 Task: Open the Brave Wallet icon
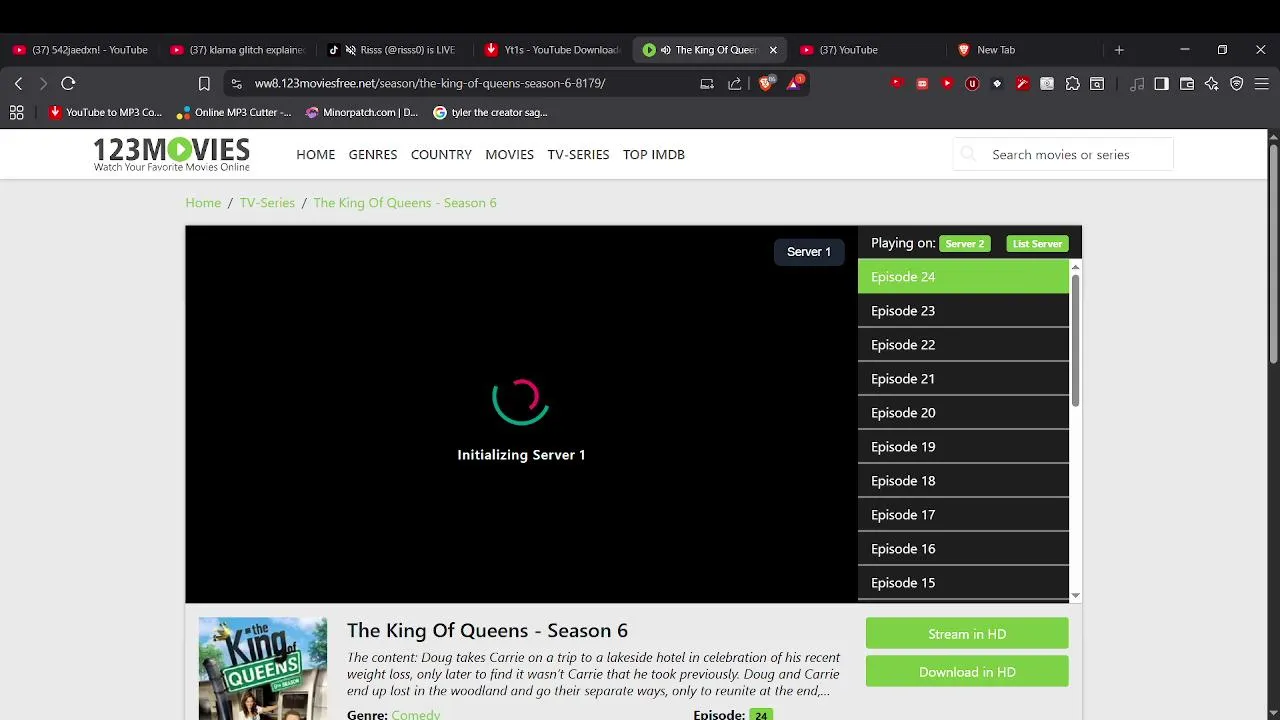(x=1187, y=84)
